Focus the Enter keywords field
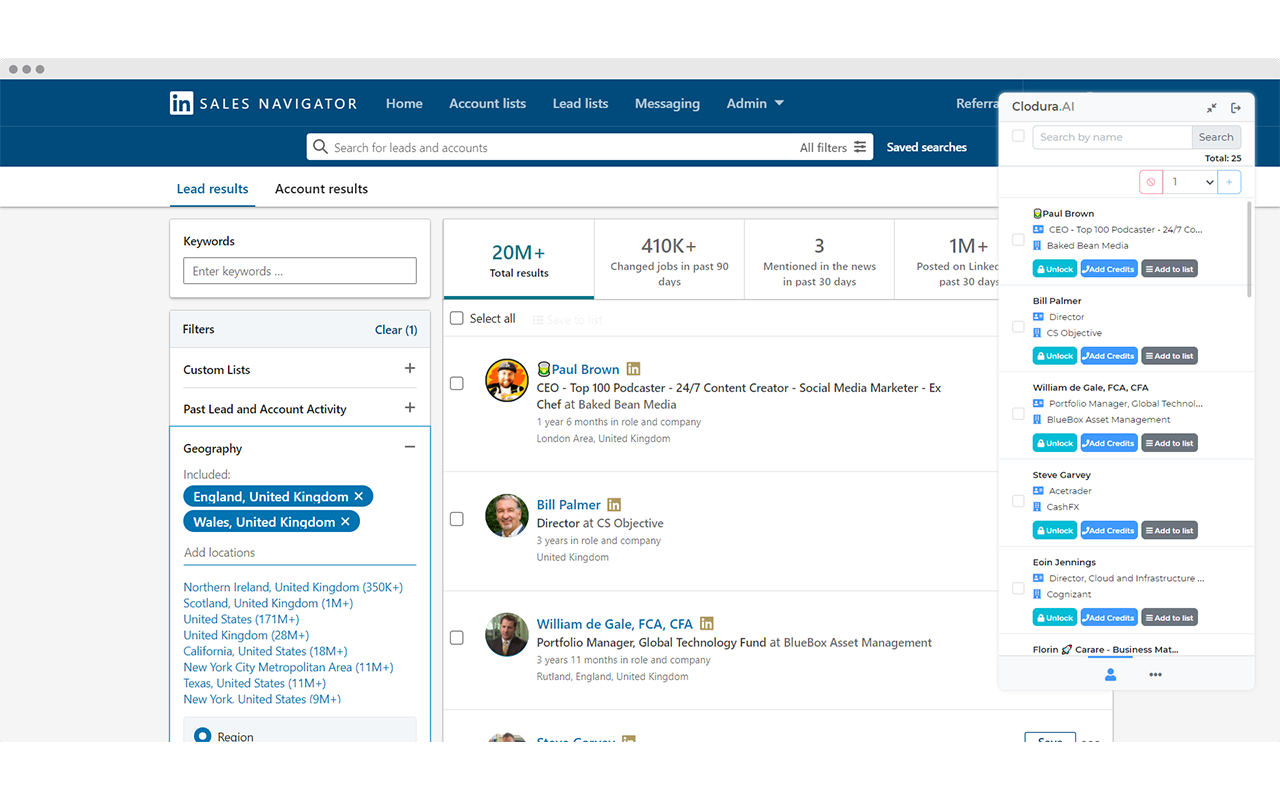Screen dimensions: 1280x800 click(x=300, y=271)
